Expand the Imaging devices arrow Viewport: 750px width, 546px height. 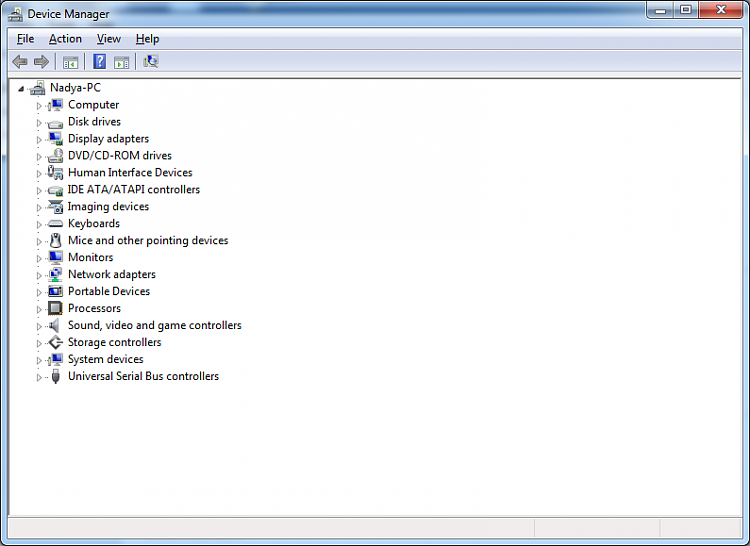pyautogui.click(x=39, y=207)
